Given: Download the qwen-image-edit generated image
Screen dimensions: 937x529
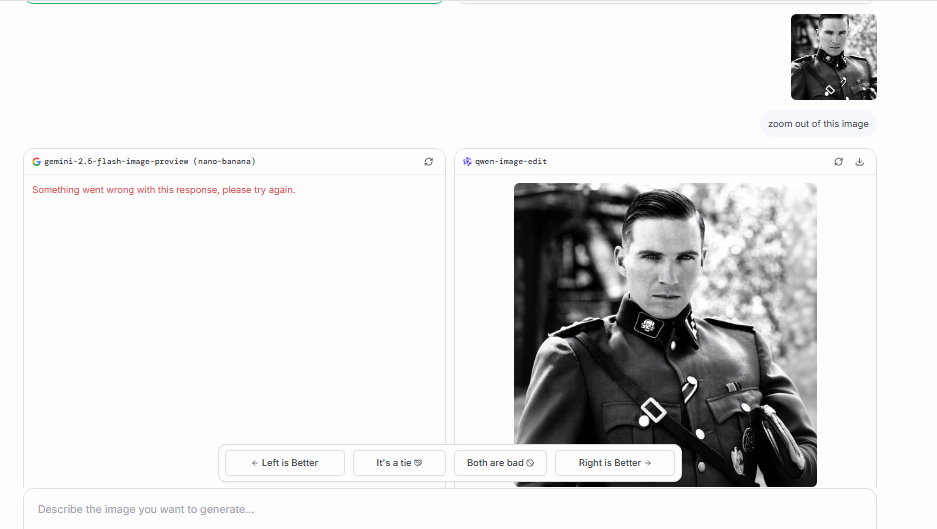Looking at the screenshot, I should pos(859,161).
